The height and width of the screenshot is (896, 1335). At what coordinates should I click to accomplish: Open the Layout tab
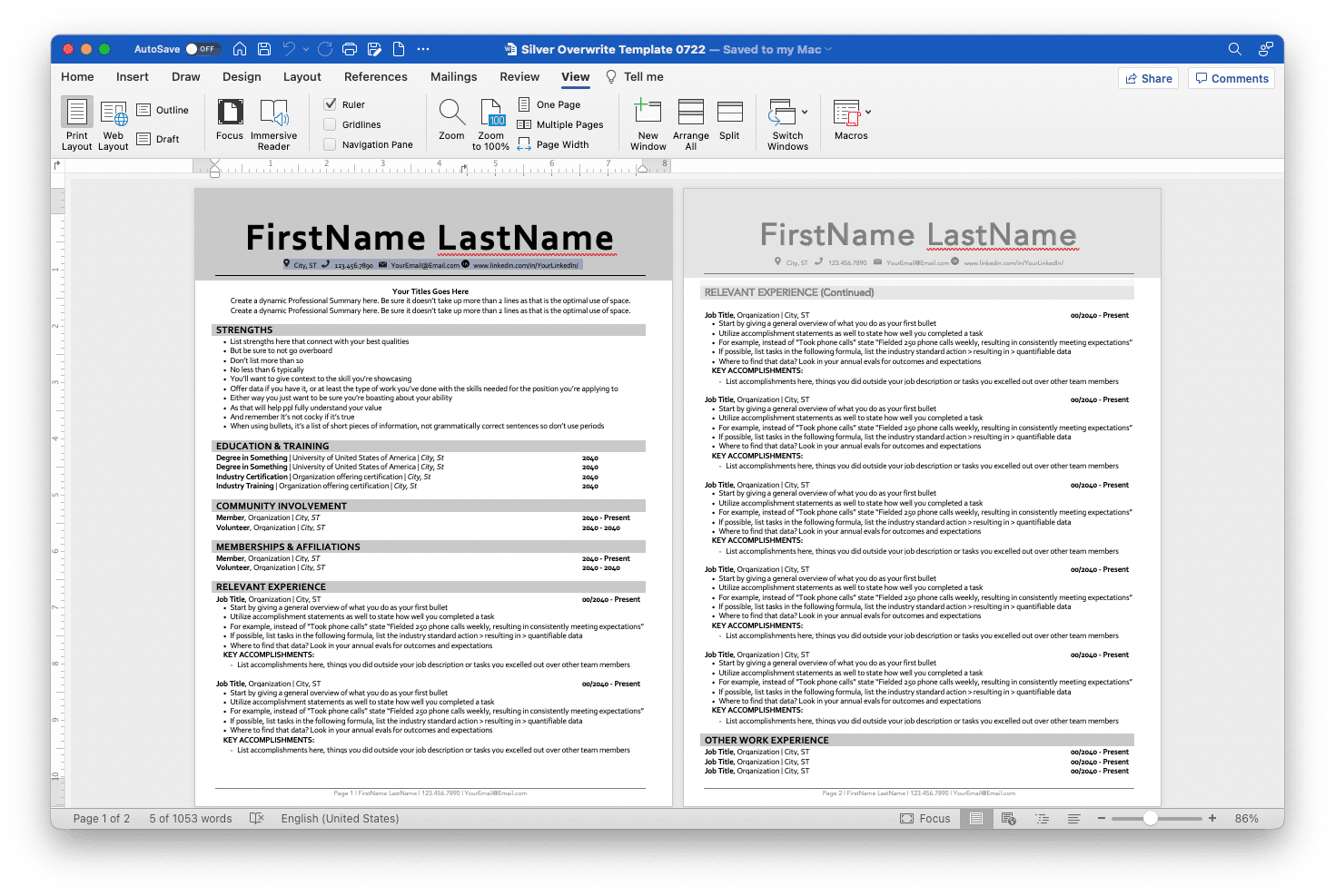tap(302, 77)
